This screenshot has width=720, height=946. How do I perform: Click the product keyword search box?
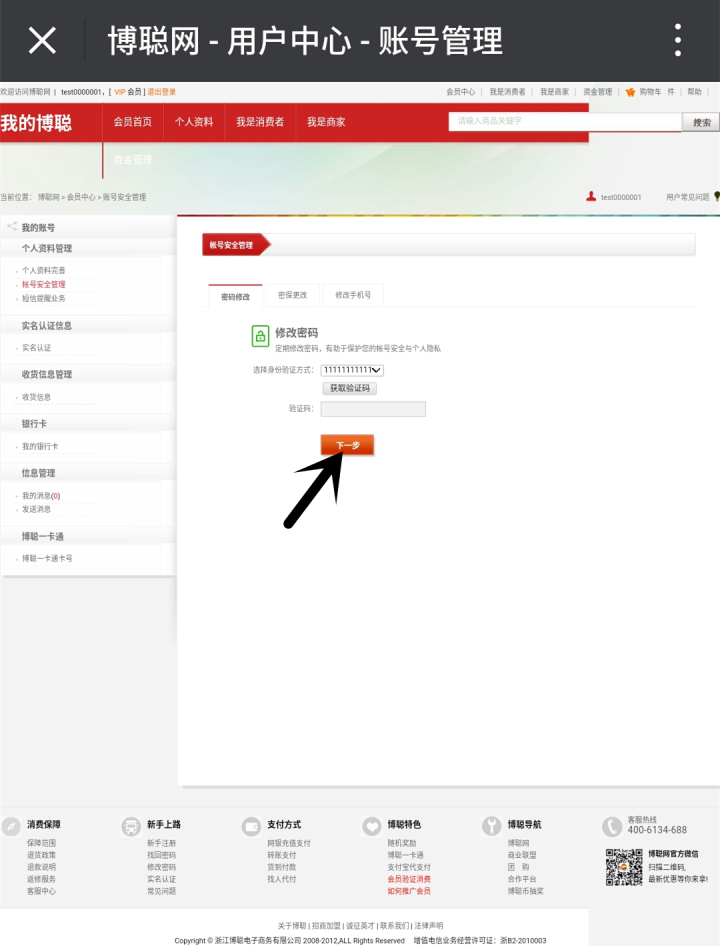click(565, 121)
